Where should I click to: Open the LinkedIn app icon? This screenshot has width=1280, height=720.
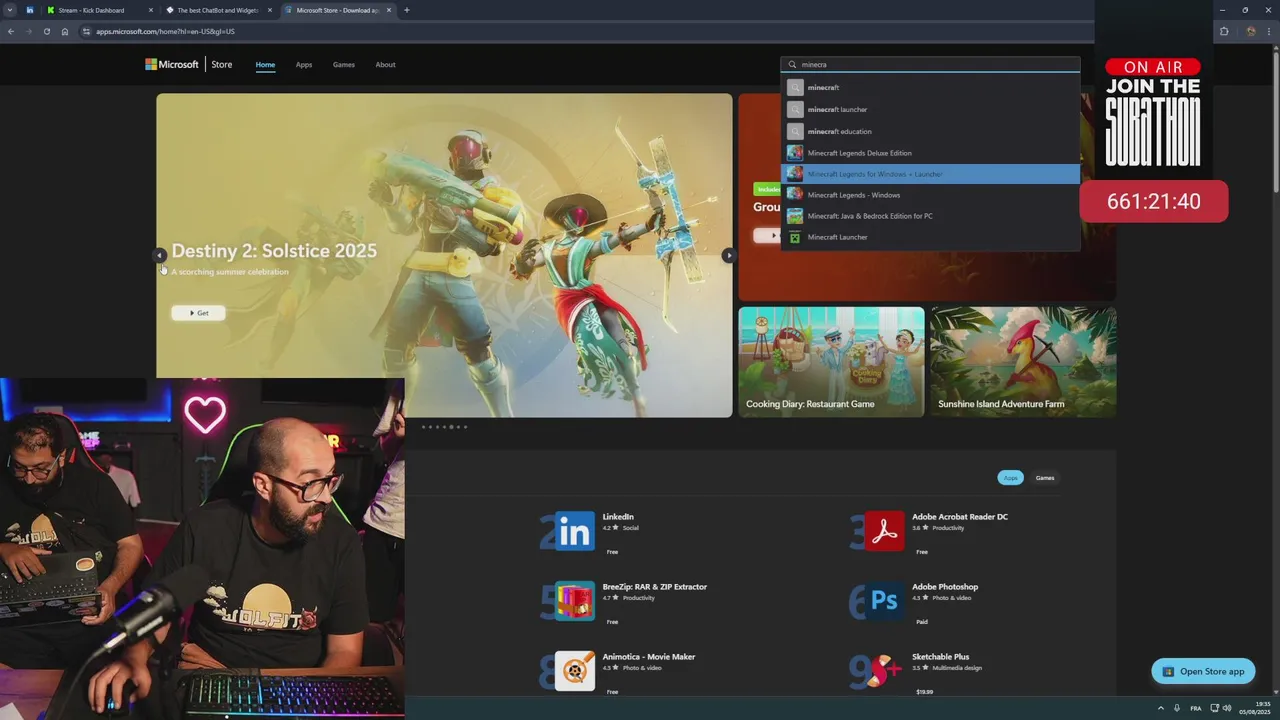(575, 531)
